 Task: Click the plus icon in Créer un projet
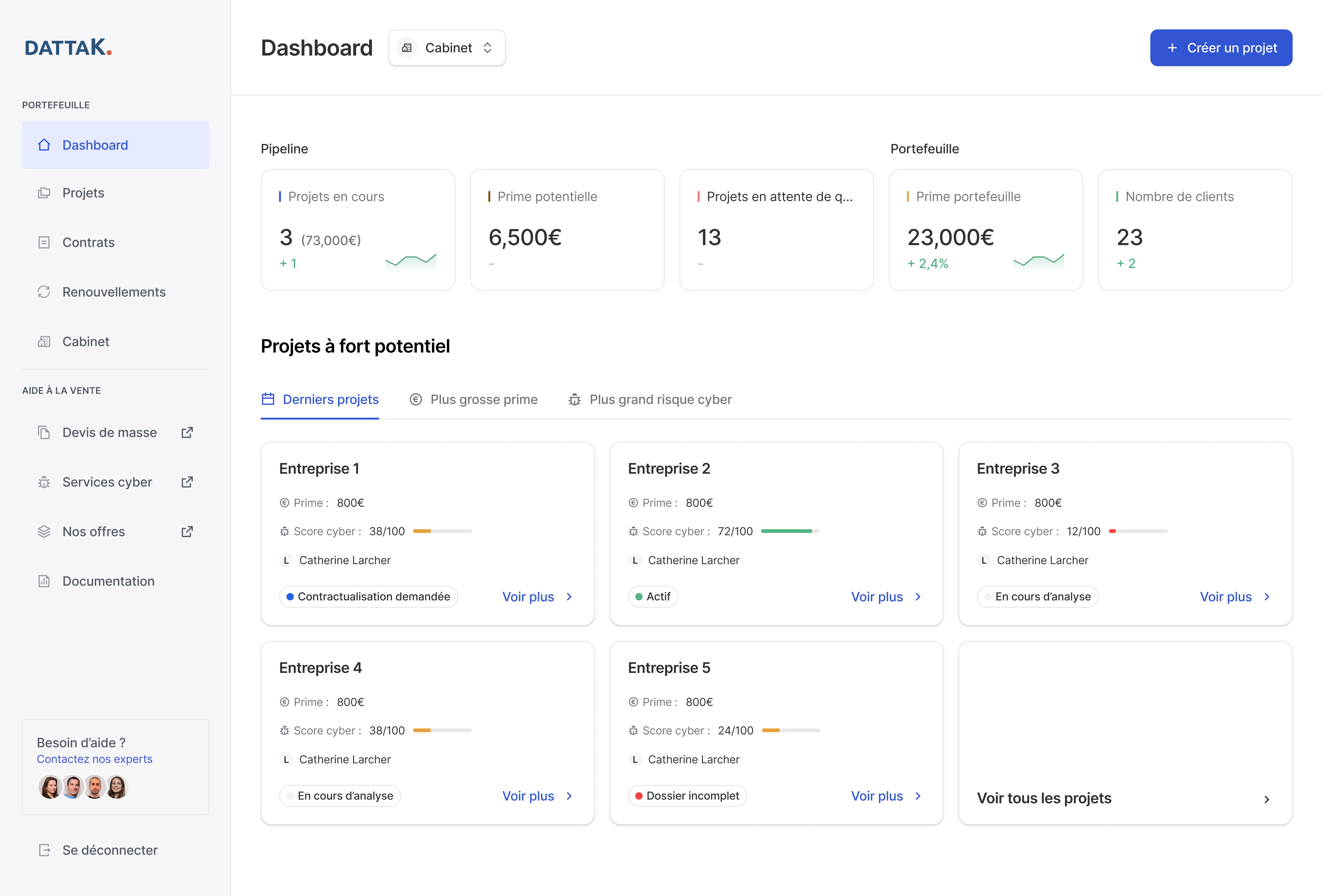coord(1172,48)
